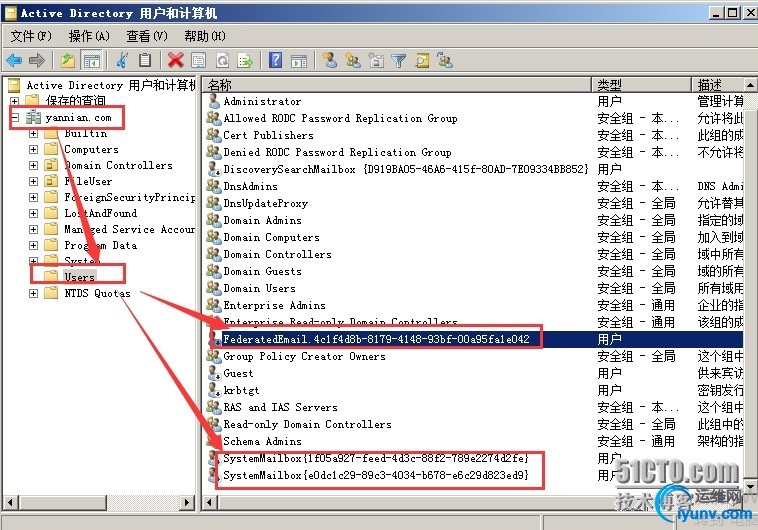
Task: Click the clipboard Copy toolbar icon
Action: (x=145, y=60)
